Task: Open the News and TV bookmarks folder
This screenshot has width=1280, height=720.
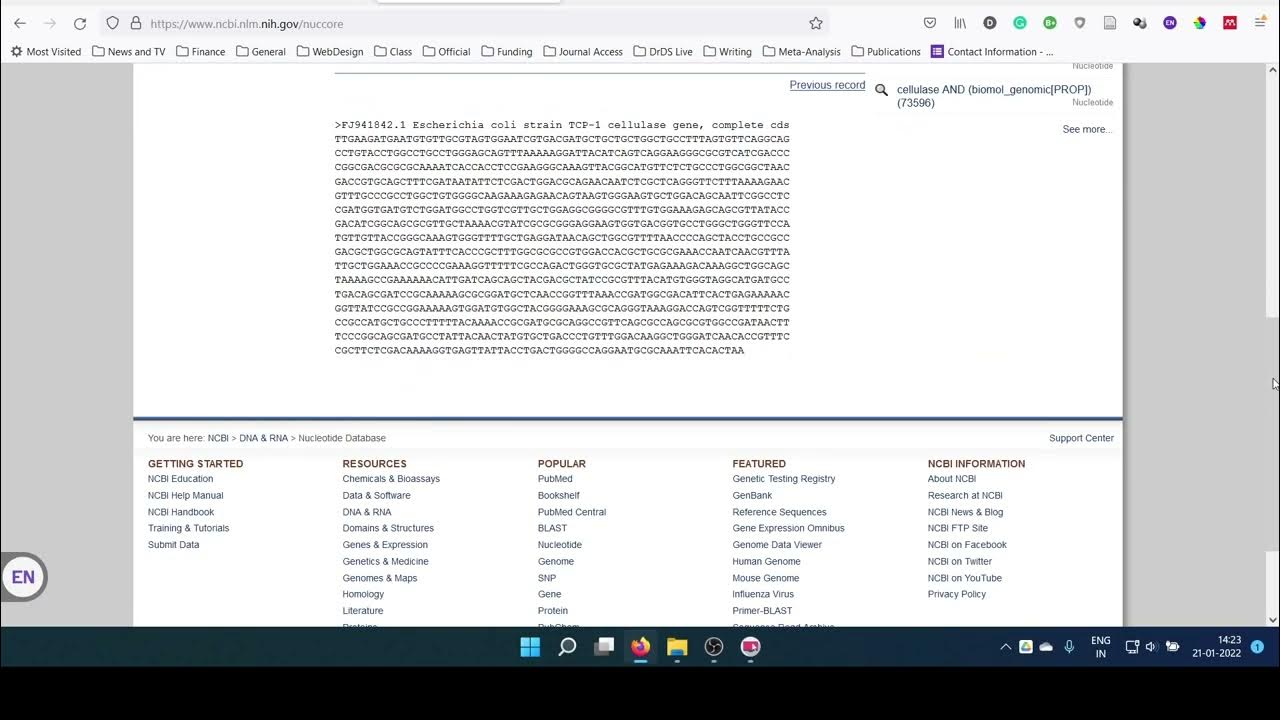Action: [128, 52]
